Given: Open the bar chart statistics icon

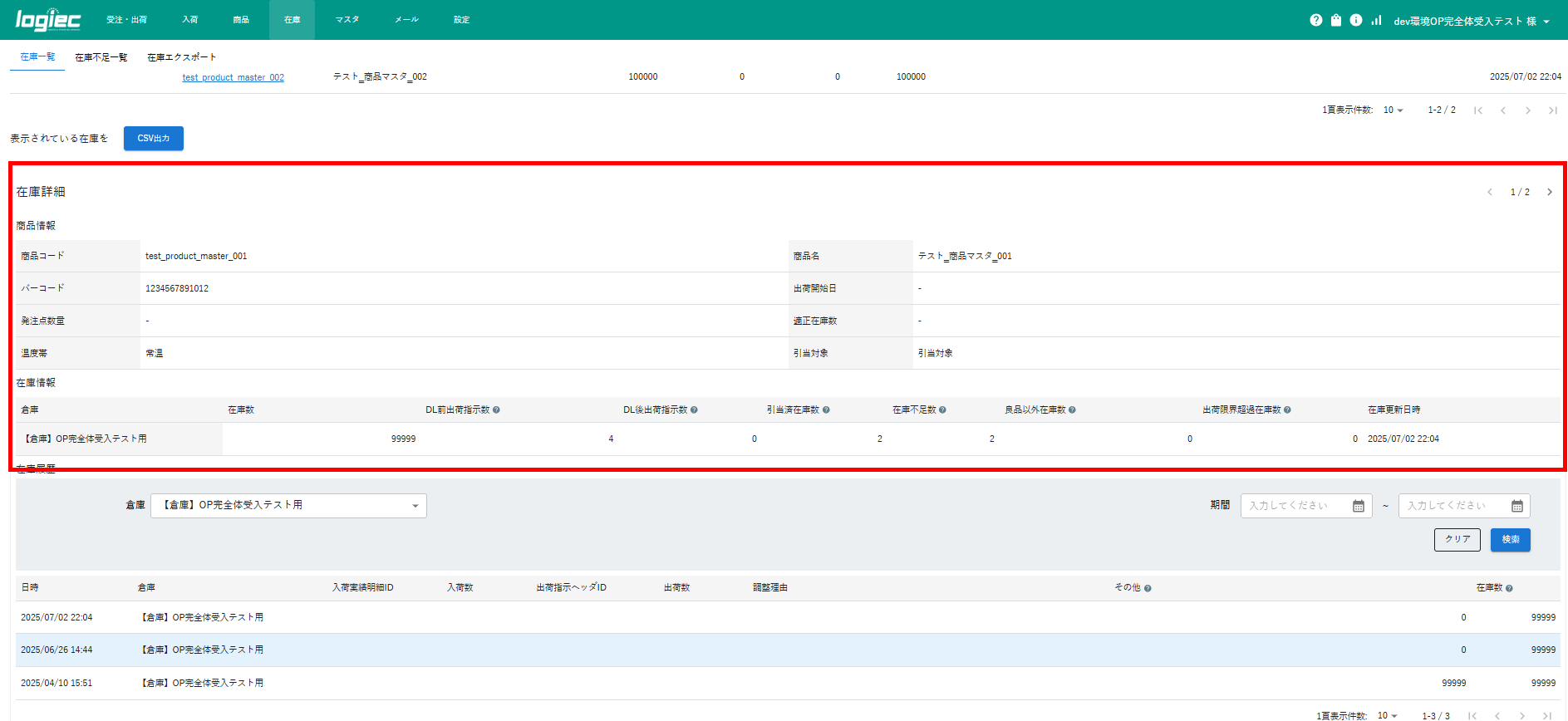Looking at the screenshot, I should coord(1376,20).
